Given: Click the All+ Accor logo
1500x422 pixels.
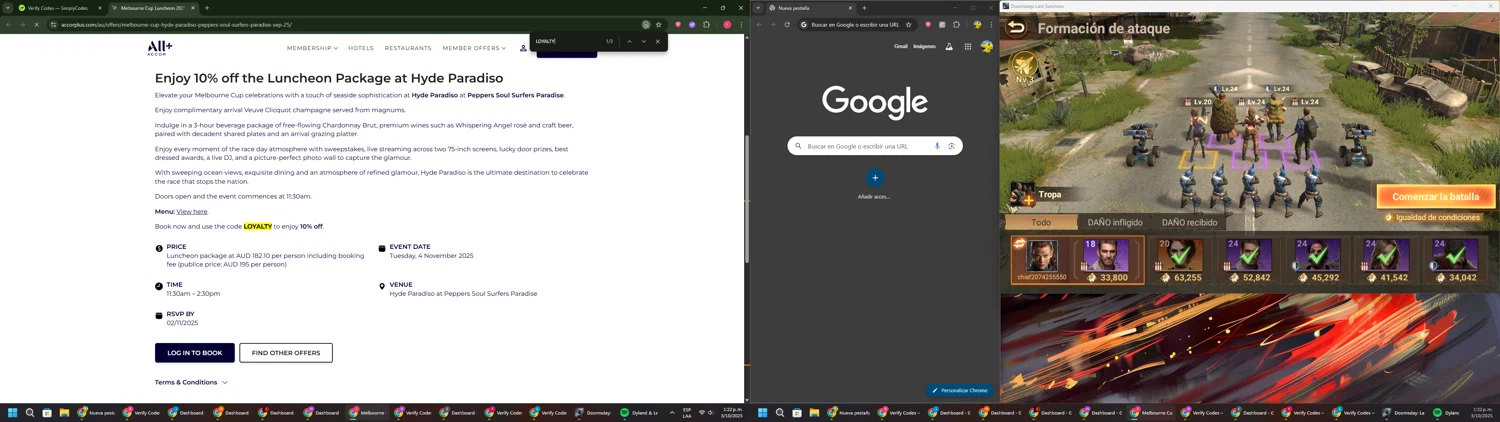Looking at the screenshot, I should [x=160, y=48].
